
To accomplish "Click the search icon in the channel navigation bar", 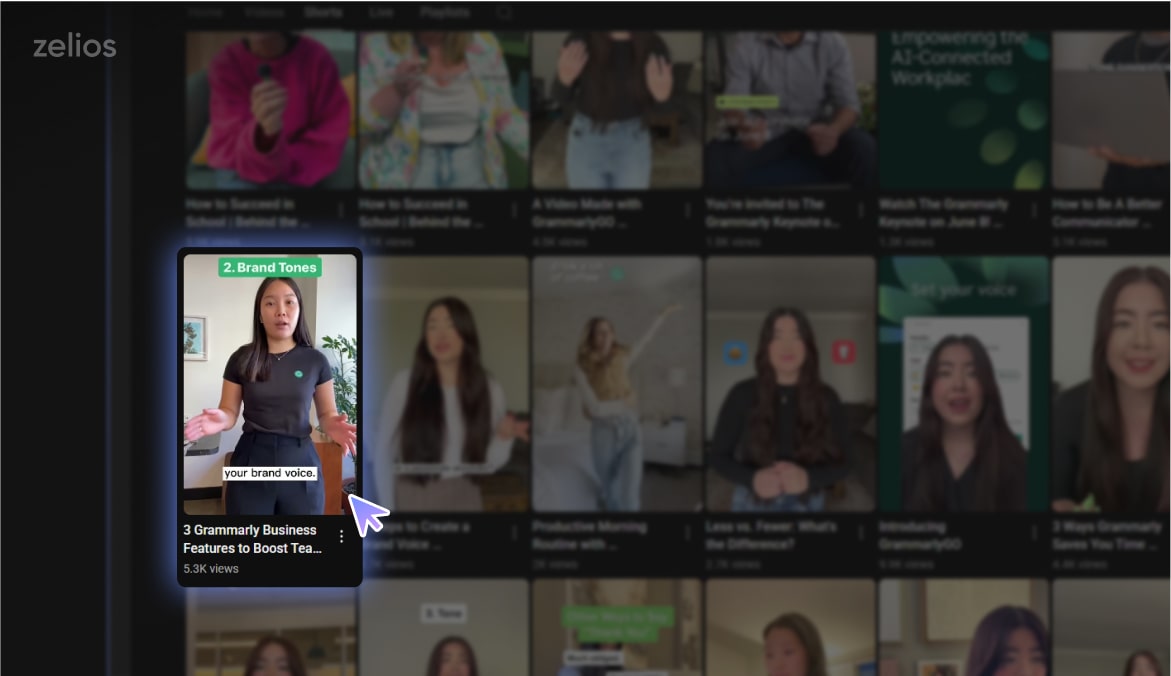I will tap(505, 12).
